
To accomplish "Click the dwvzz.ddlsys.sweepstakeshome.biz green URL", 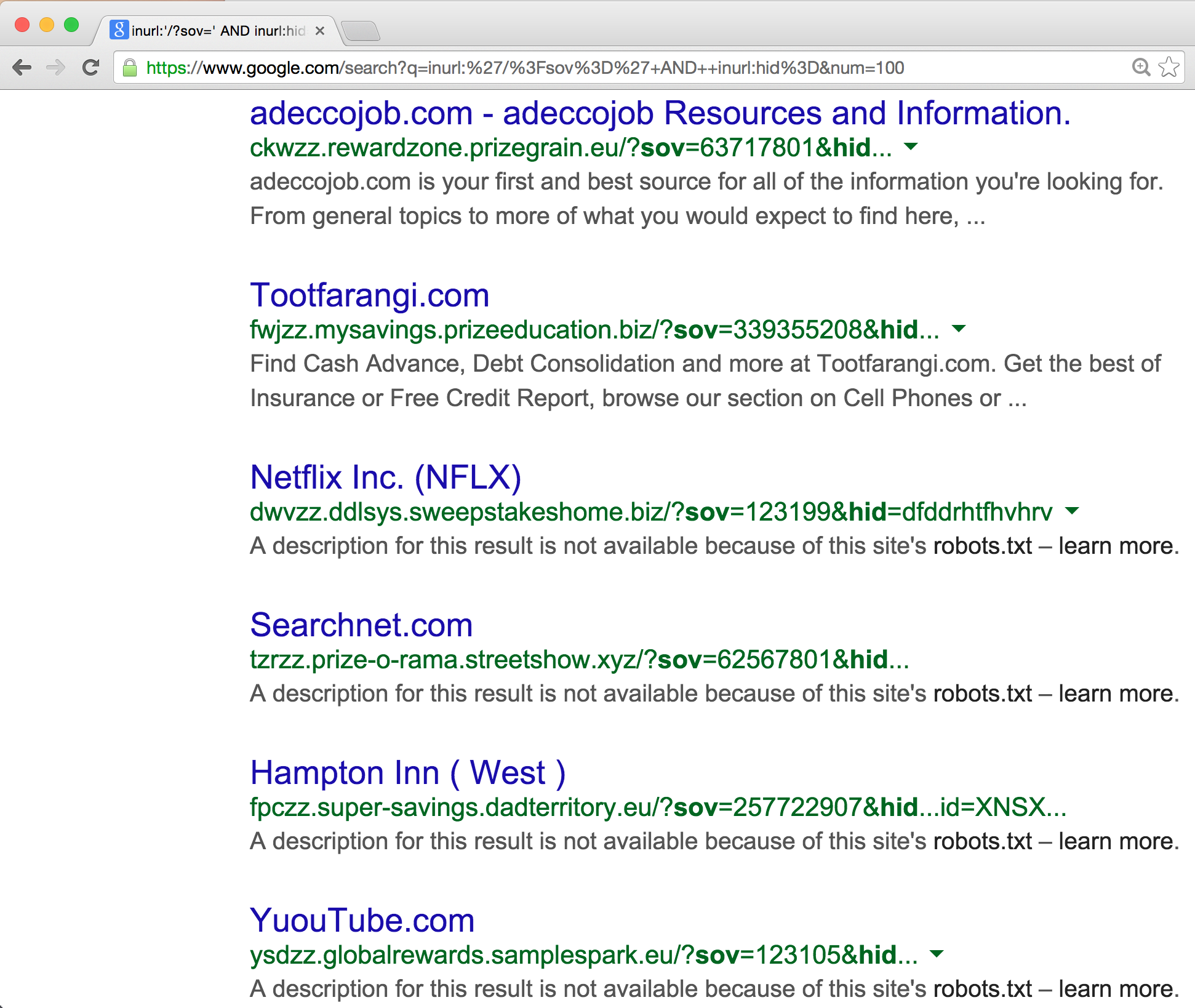I will 652,512.
